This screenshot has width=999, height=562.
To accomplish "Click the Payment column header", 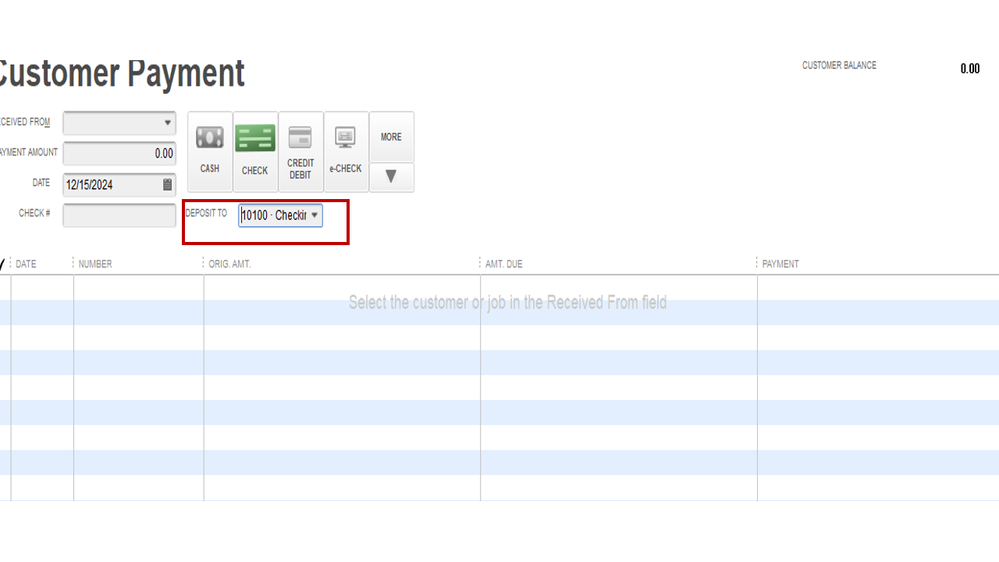I will [780, 264].
